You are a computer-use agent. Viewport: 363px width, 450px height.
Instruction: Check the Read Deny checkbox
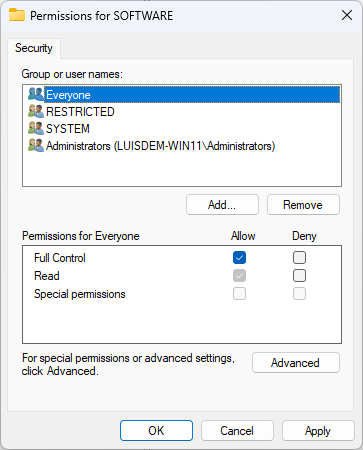pyautogui.click(x=299, y=276)
